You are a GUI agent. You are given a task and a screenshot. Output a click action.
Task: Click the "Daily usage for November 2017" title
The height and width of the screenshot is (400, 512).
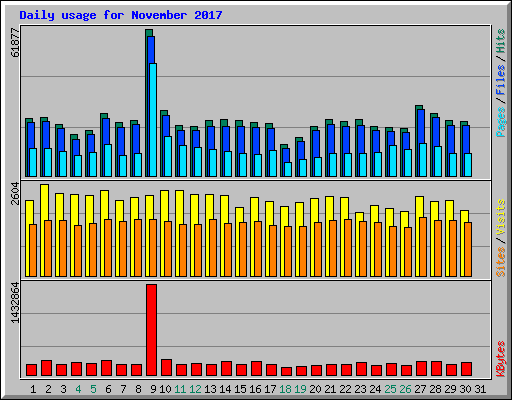click(121, 15)
